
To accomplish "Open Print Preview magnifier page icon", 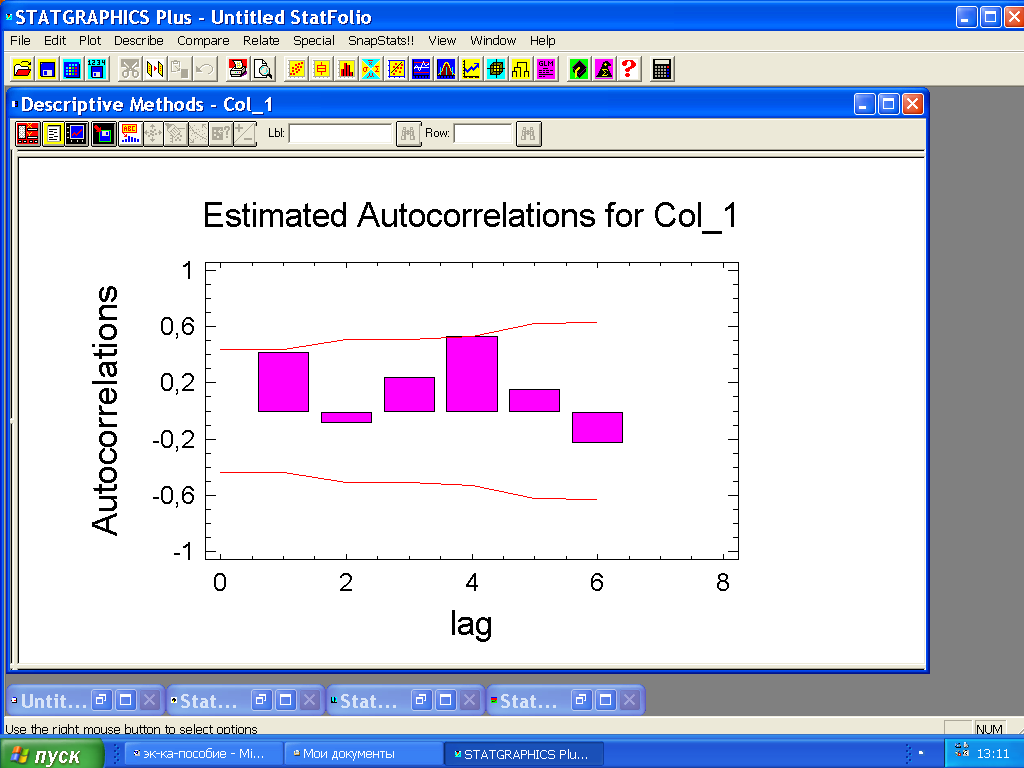I will coord(263,69).
